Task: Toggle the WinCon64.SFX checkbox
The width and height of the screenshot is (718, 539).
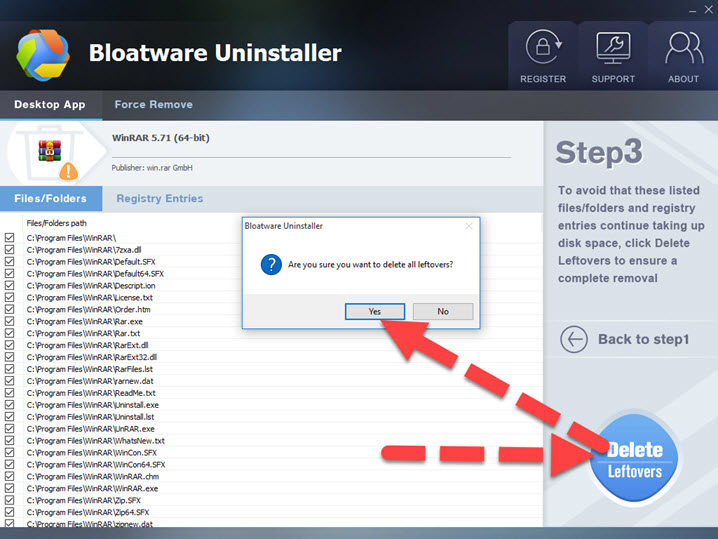Action: pos(9,464)
